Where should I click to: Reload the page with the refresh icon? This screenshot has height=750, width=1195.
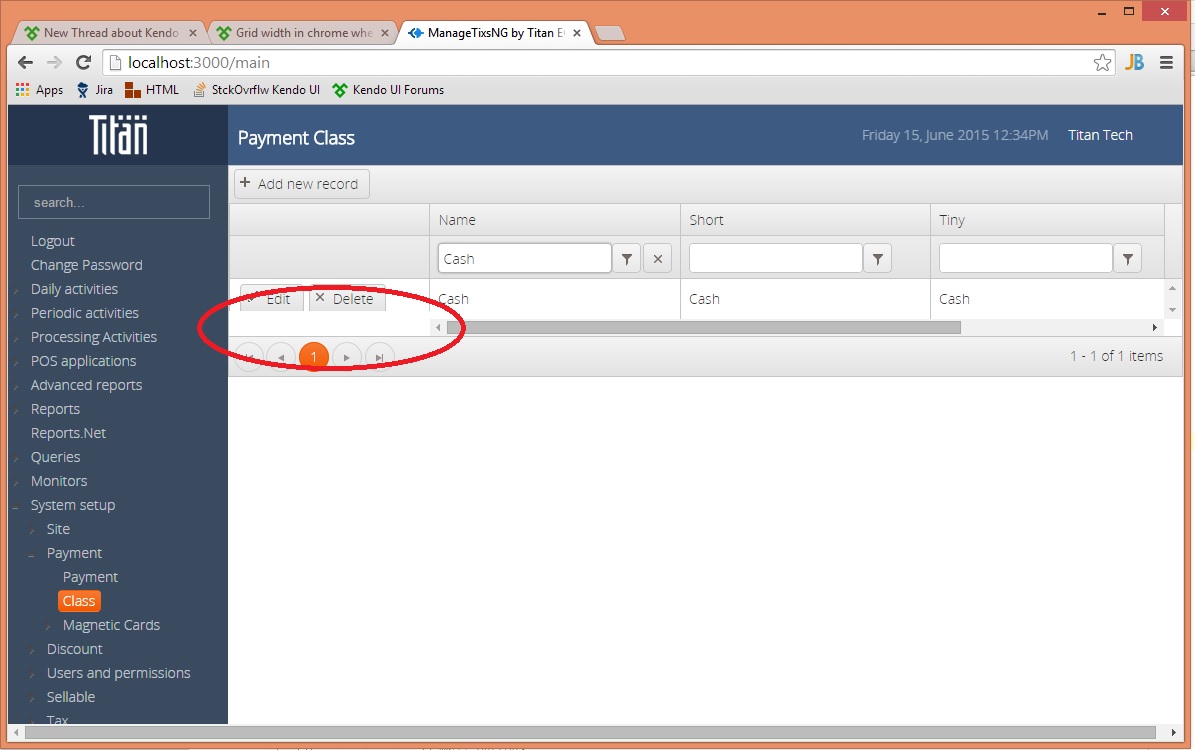[84, 62]
